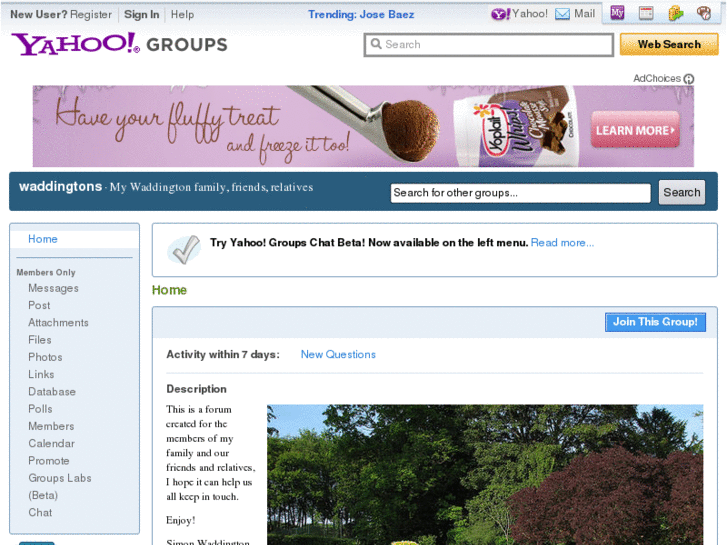Open the calendar icon in top toolbar
Screen dimensions: 727x545
click(x=646, y=13)
